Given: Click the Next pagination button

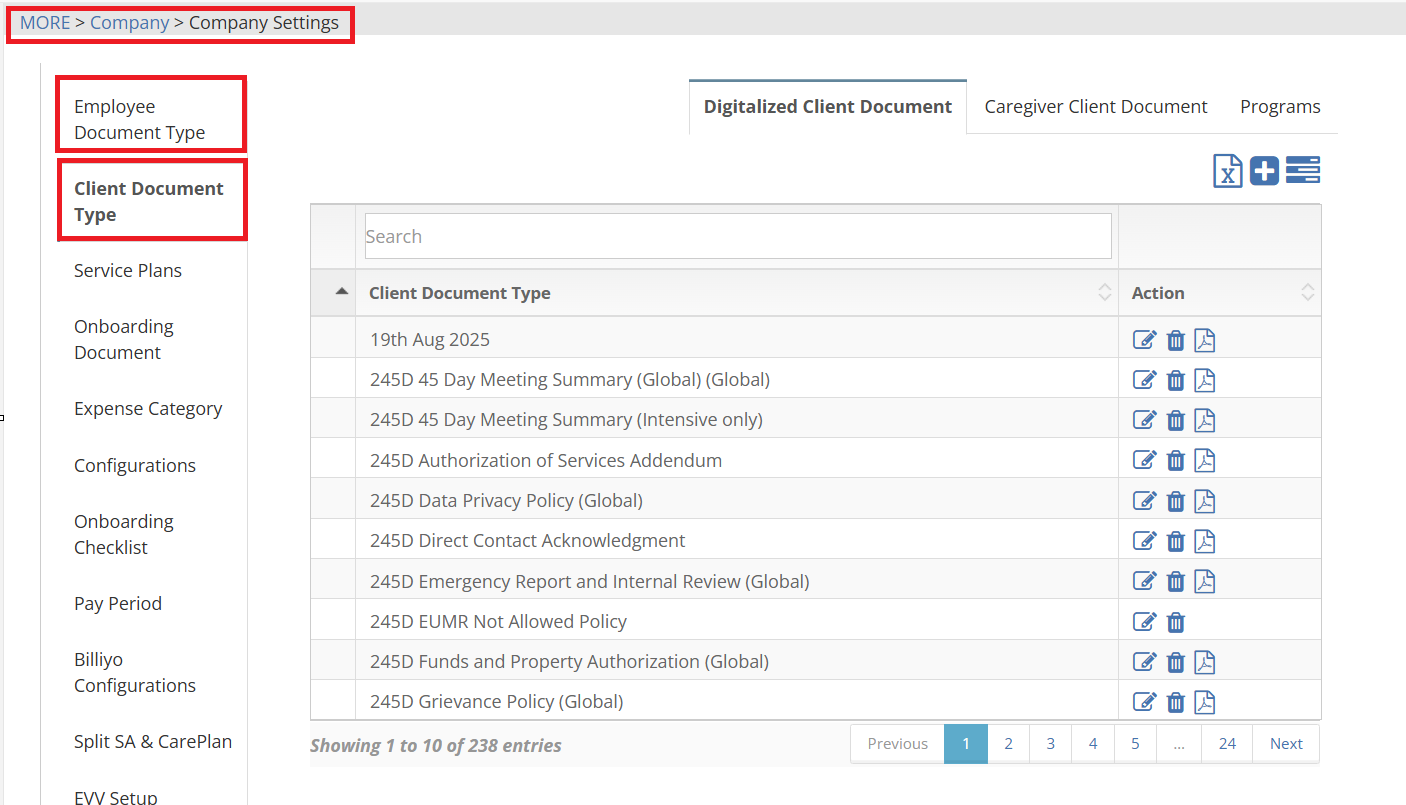Looking at the screenshot, I should click(x=1285, y=744).
